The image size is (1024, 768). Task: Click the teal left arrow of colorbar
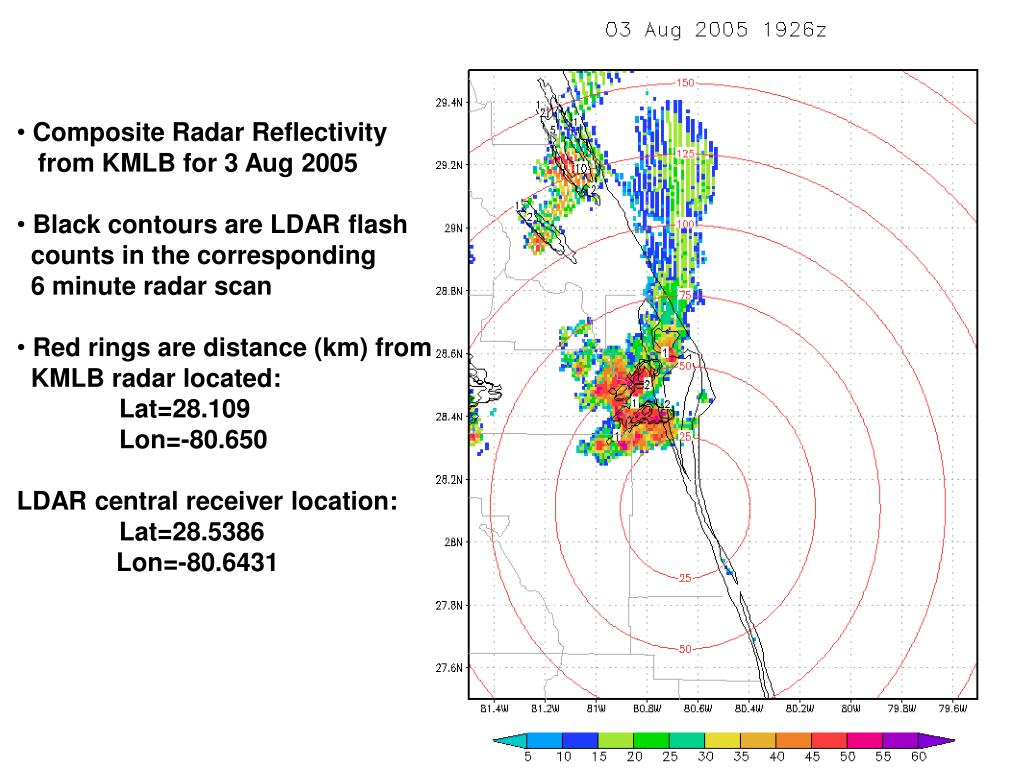(510, 740)
